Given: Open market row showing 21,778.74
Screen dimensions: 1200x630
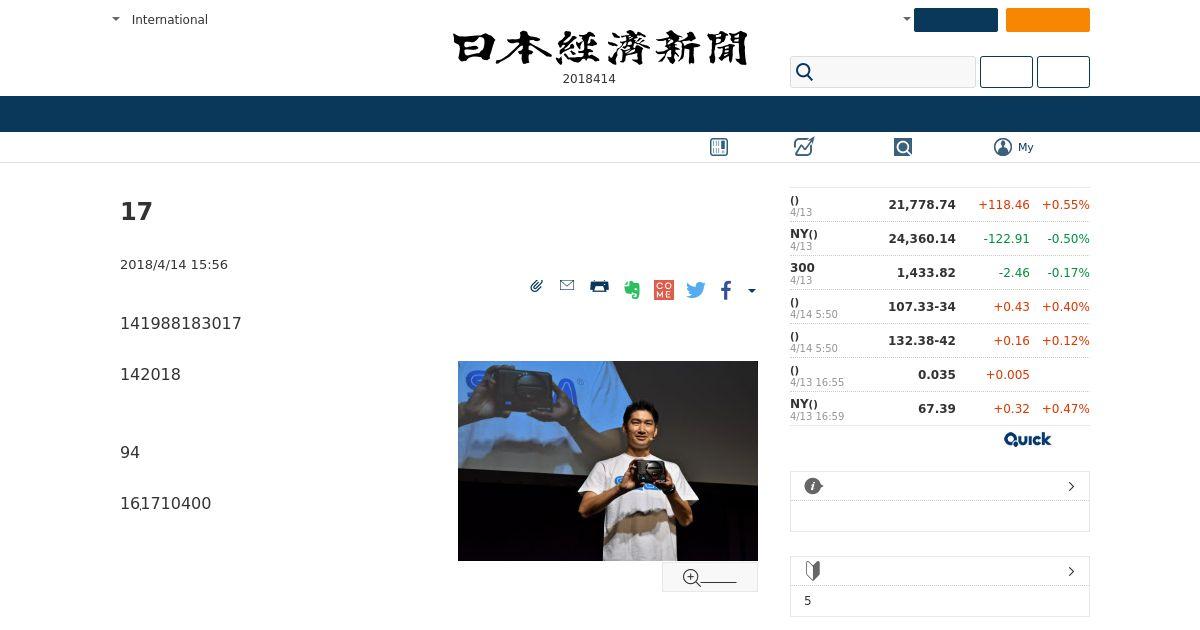Looking at the screenshot, I should point(940,205).
